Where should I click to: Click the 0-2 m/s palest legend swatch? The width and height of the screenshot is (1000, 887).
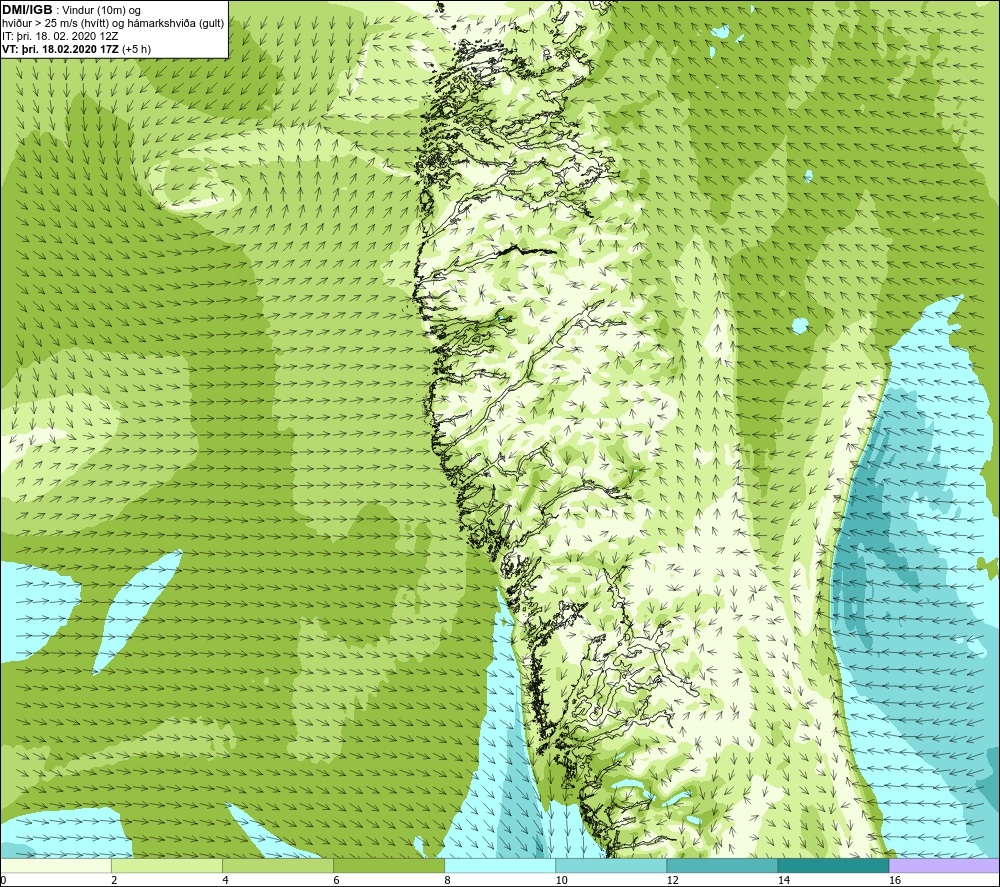pyautogui.click(x=55, y=865)
